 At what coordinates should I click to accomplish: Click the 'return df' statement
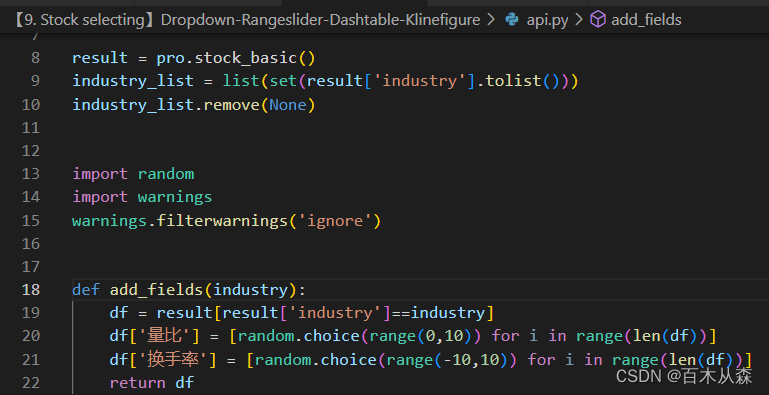[152, 383]
